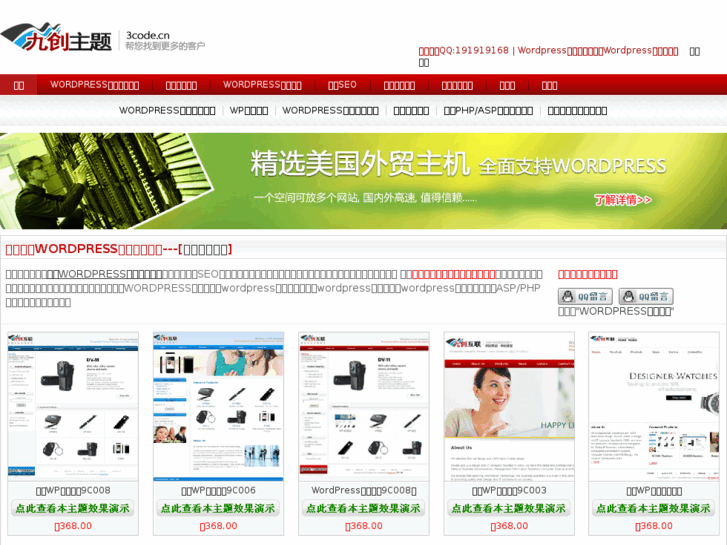Open the WP item in the gray sub-navigation
727x545 pixels.
(249, 110)
